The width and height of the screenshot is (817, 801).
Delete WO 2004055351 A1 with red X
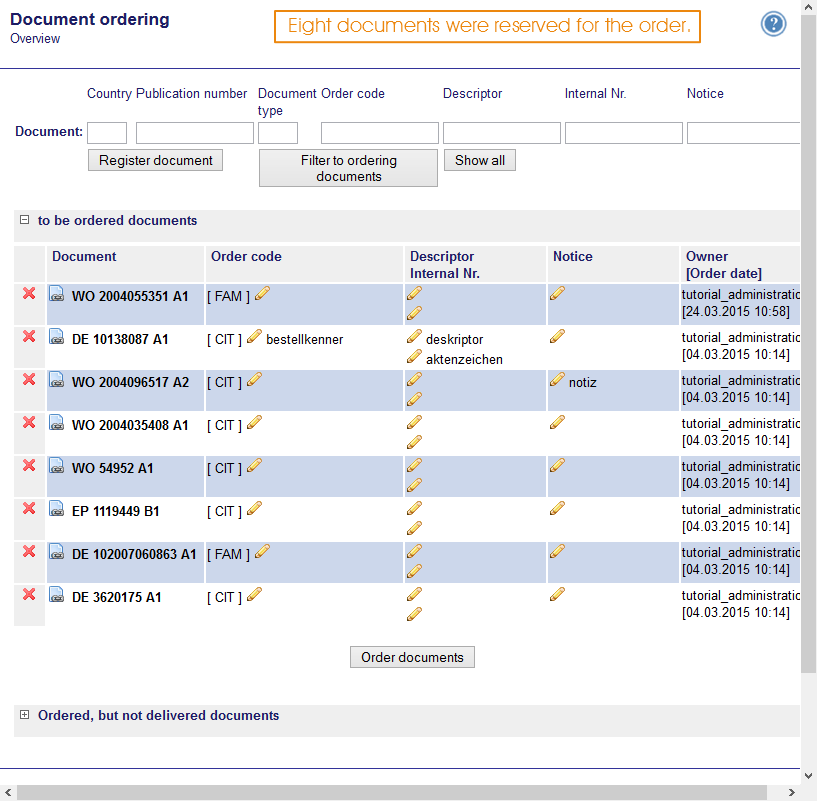point(29,293)
